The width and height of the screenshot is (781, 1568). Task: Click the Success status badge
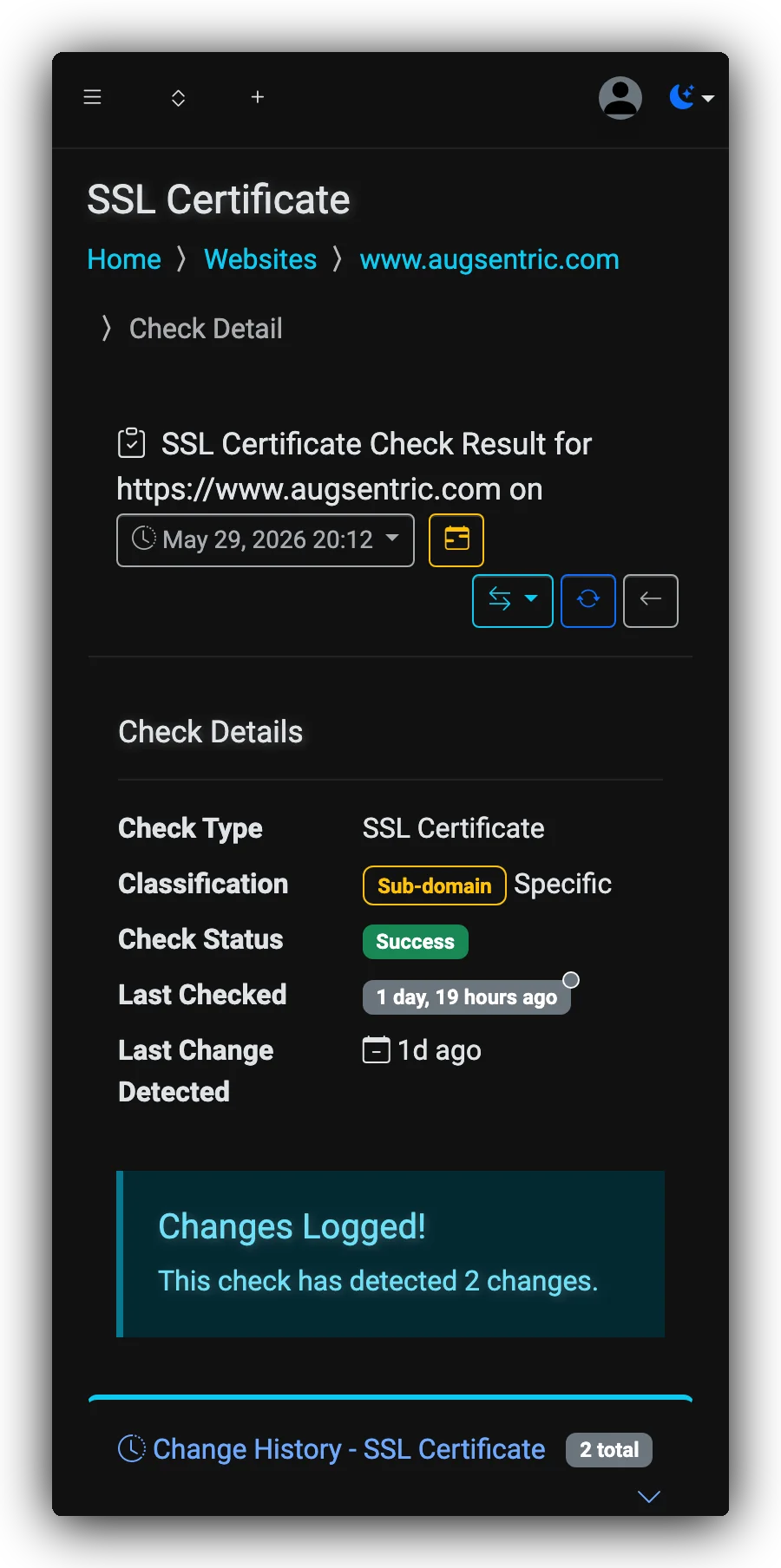pos(416,942)
